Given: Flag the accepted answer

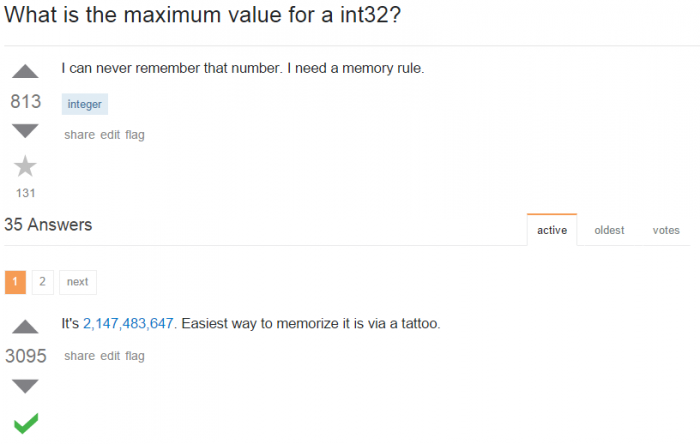Looking at the screenshot, I should point(135,356).
